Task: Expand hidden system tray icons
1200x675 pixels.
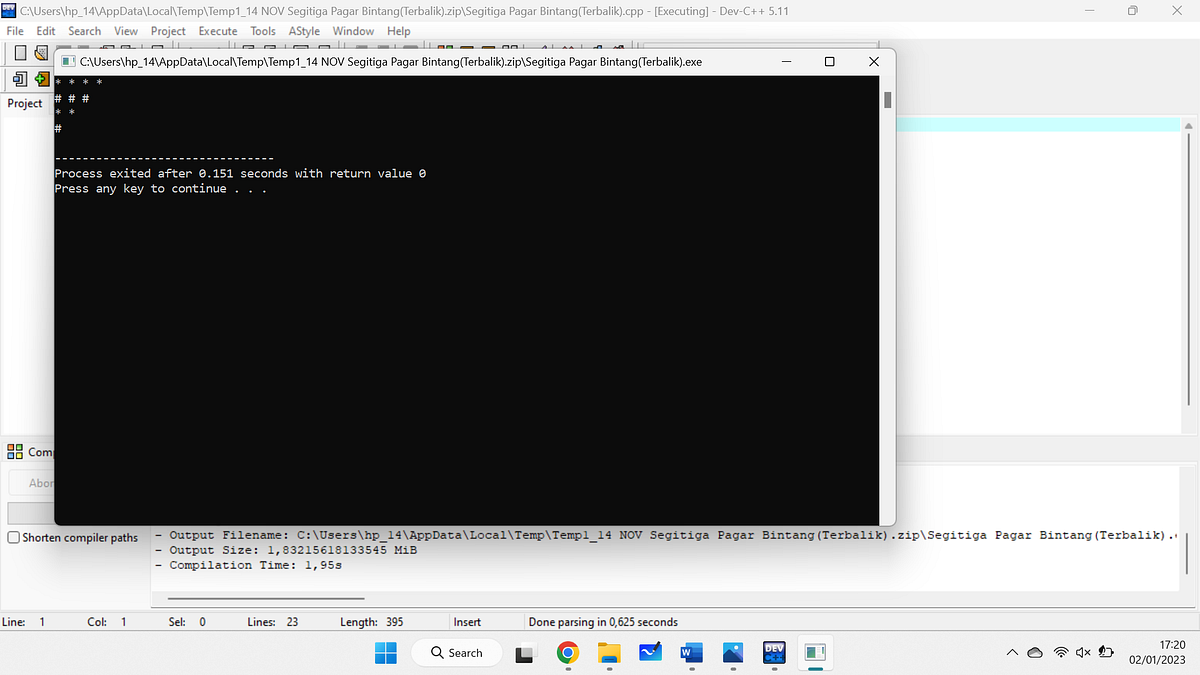Action: point(1012,652)
